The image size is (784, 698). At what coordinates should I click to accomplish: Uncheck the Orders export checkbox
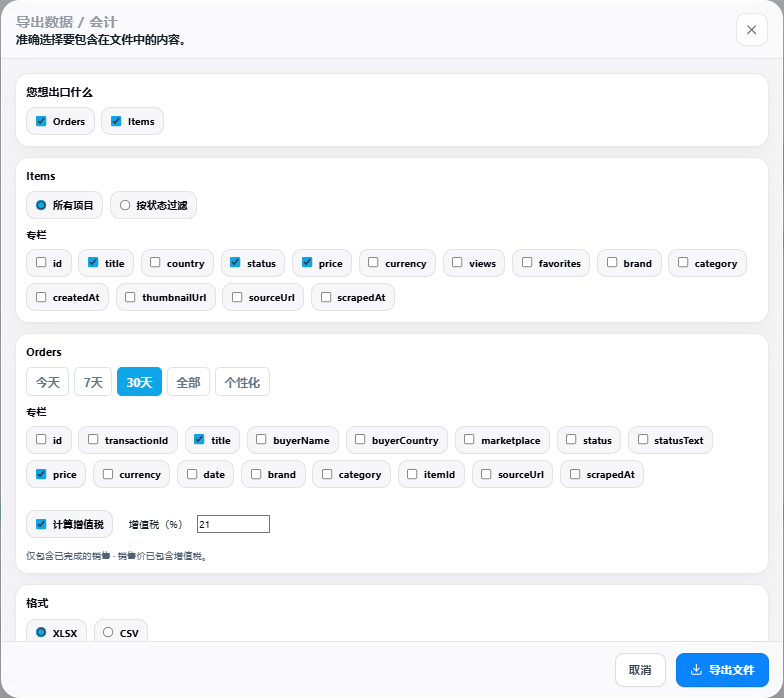pyautogui.click(x=41, y=121)
